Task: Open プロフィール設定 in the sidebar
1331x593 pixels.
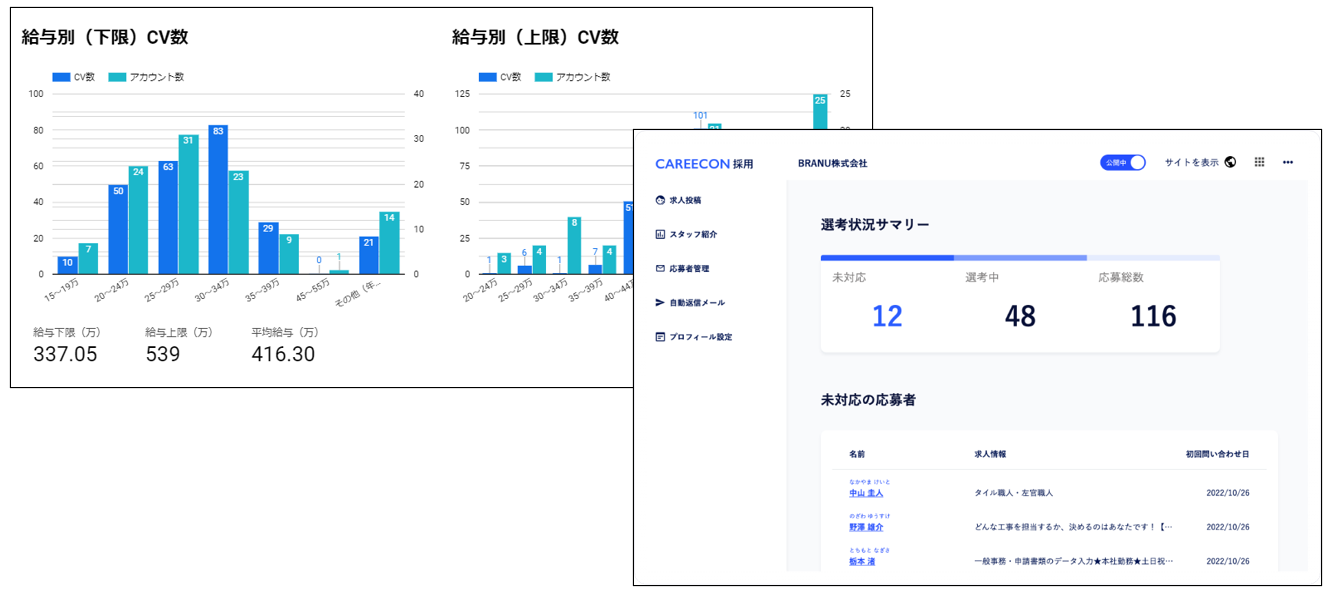Action: [701, 337]
